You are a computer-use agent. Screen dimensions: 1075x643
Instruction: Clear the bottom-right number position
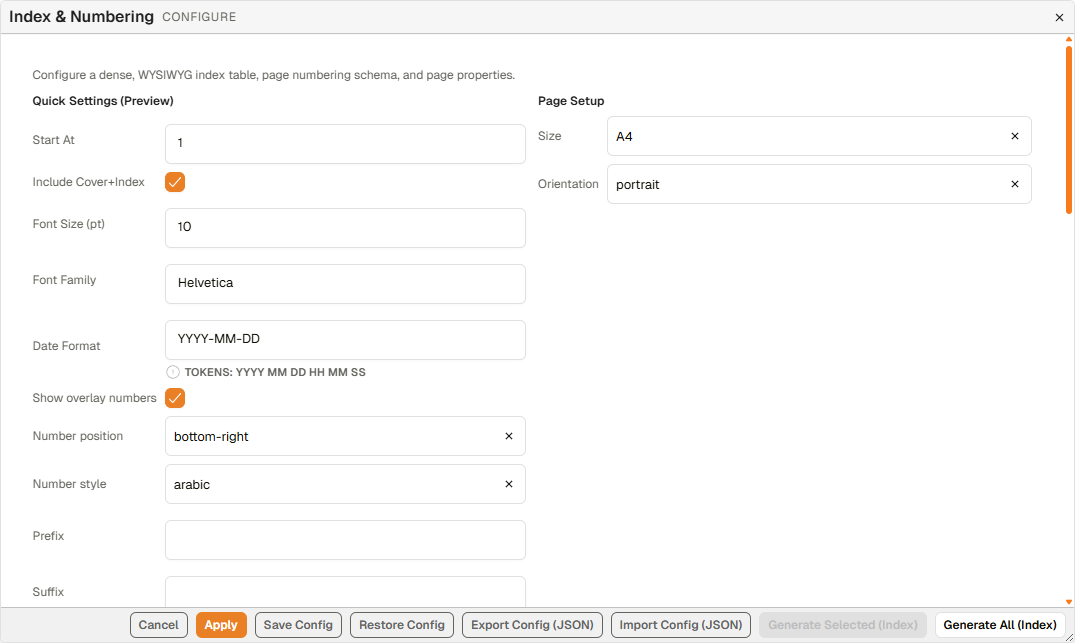508,436
